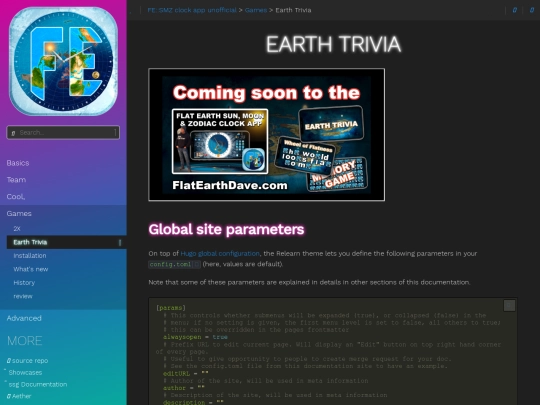This screenshot has height=405, width=540.
Task: Open the Hugo global configuration link
Action: [x=220, y=253]
